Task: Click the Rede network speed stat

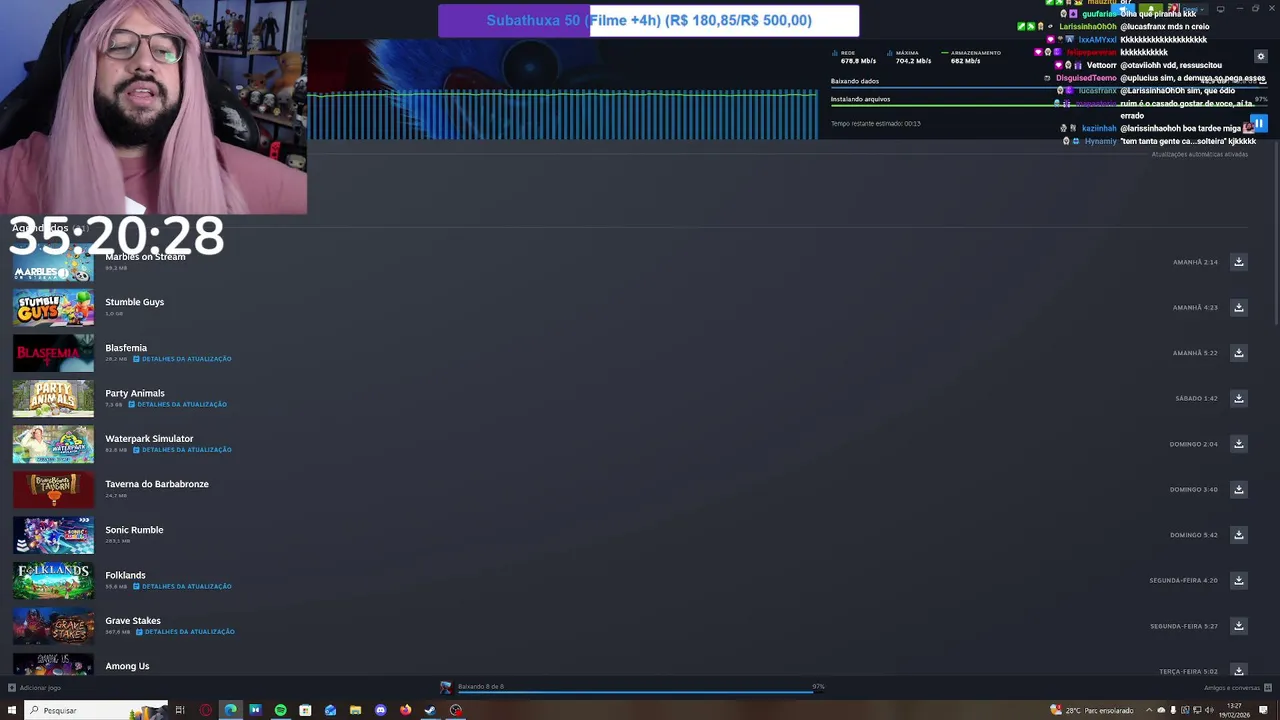Action: click(855, 57)
